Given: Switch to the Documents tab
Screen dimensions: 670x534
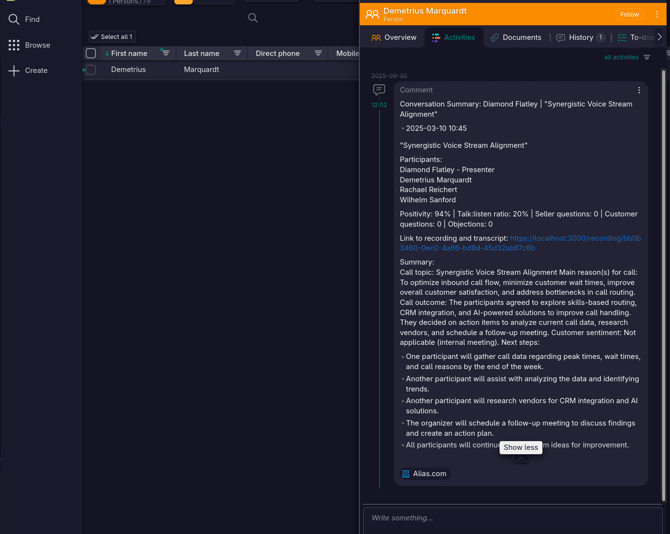Looking at the screenshot, I should 515,37.
